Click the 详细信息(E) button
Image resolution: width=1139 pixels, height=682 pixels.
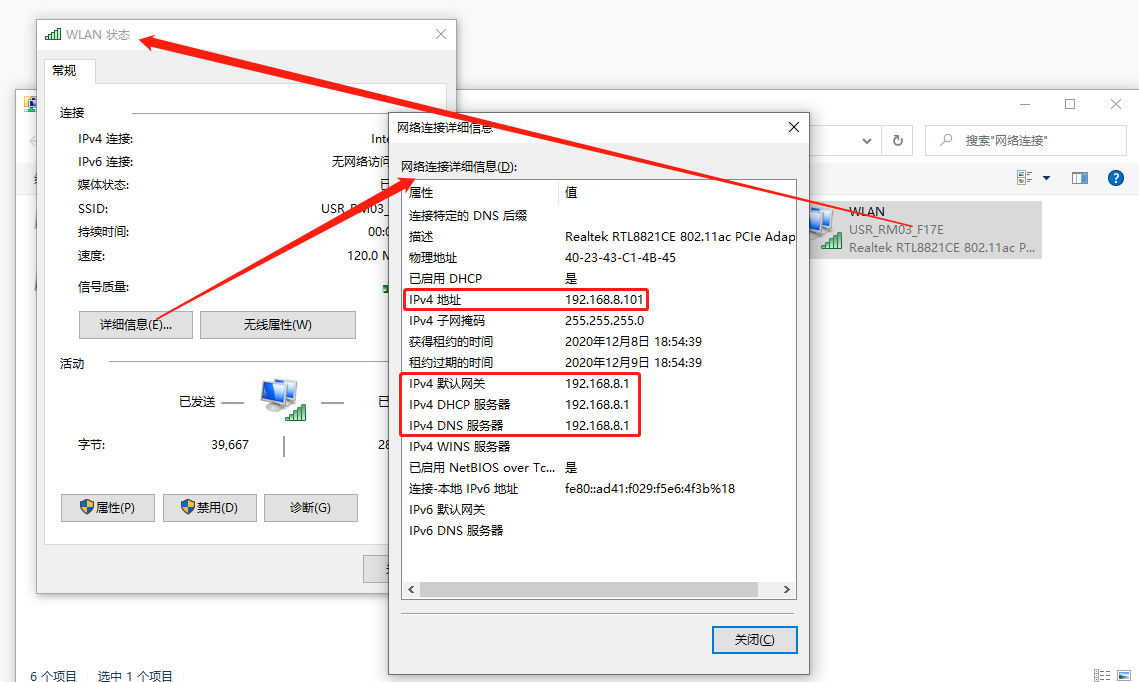pos(136,325)
